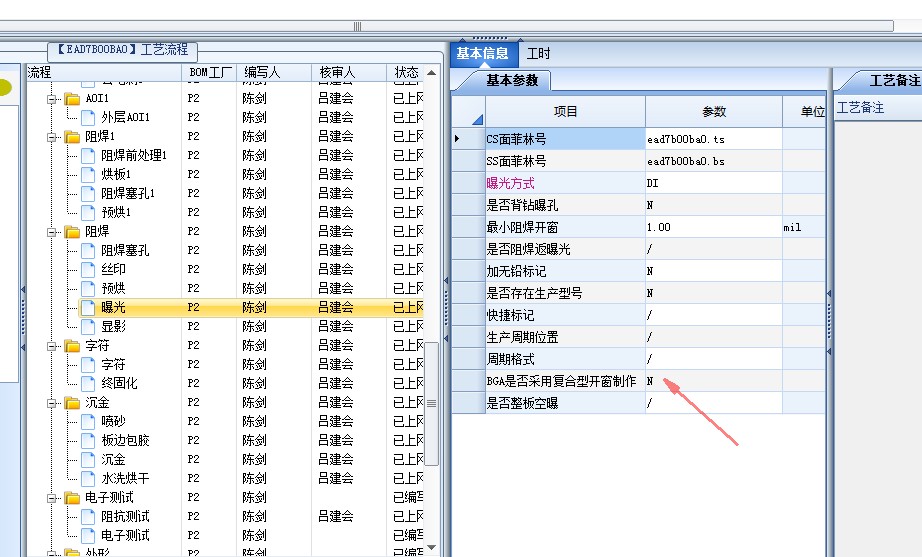Viewport: 922px width, 557px height.
Task: Select the 电子测试 child step row
Action: tap(251, 536)
